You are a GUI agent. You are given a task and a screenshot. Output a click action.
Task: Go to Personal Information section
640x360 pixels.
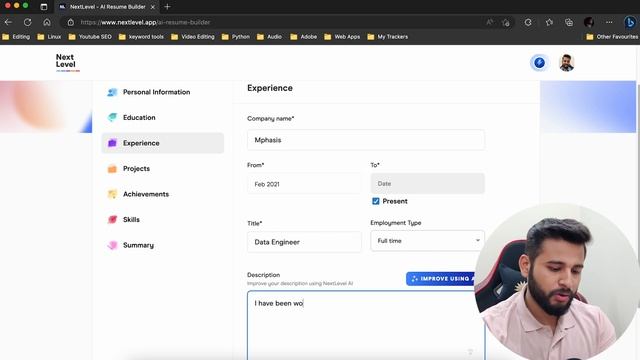pyautogui.click(x=162, y=92)
